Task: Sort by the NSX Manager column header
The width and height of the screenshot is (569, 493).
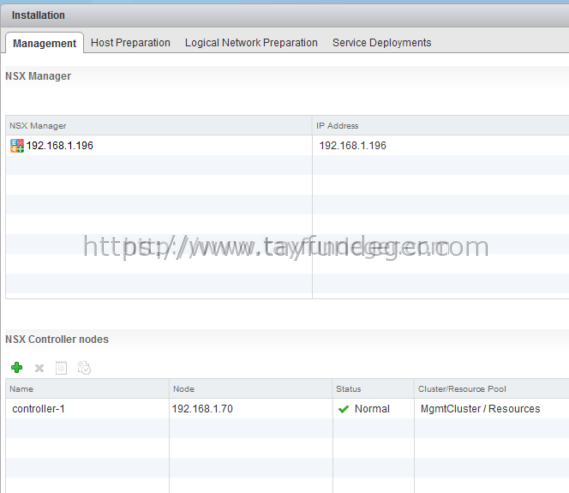Action: point(159,126)
